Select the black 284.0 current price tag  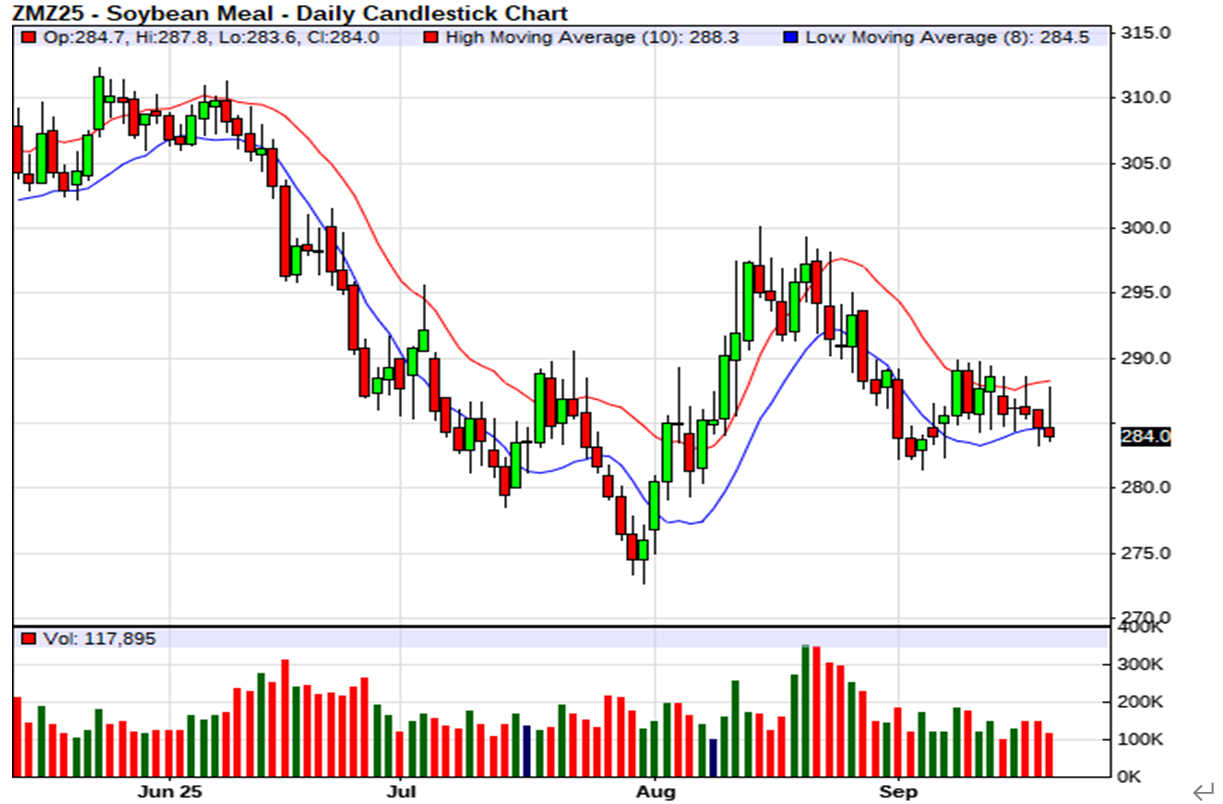click(x=1145, y=437)
